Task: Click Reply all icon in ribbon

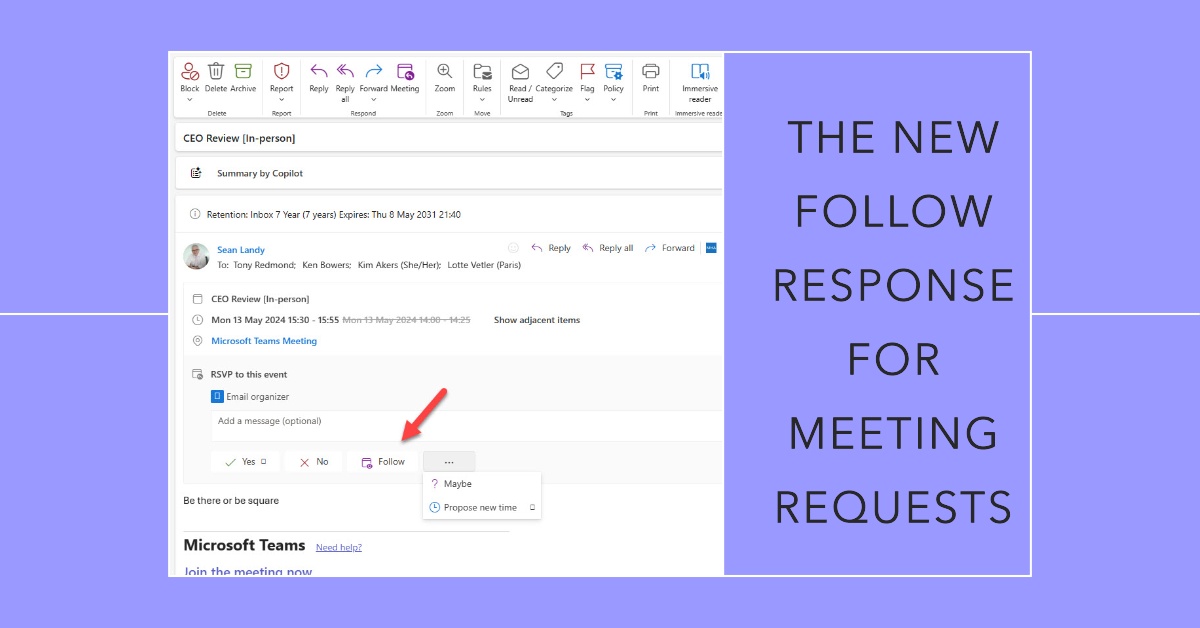Action: click(345, 72)
